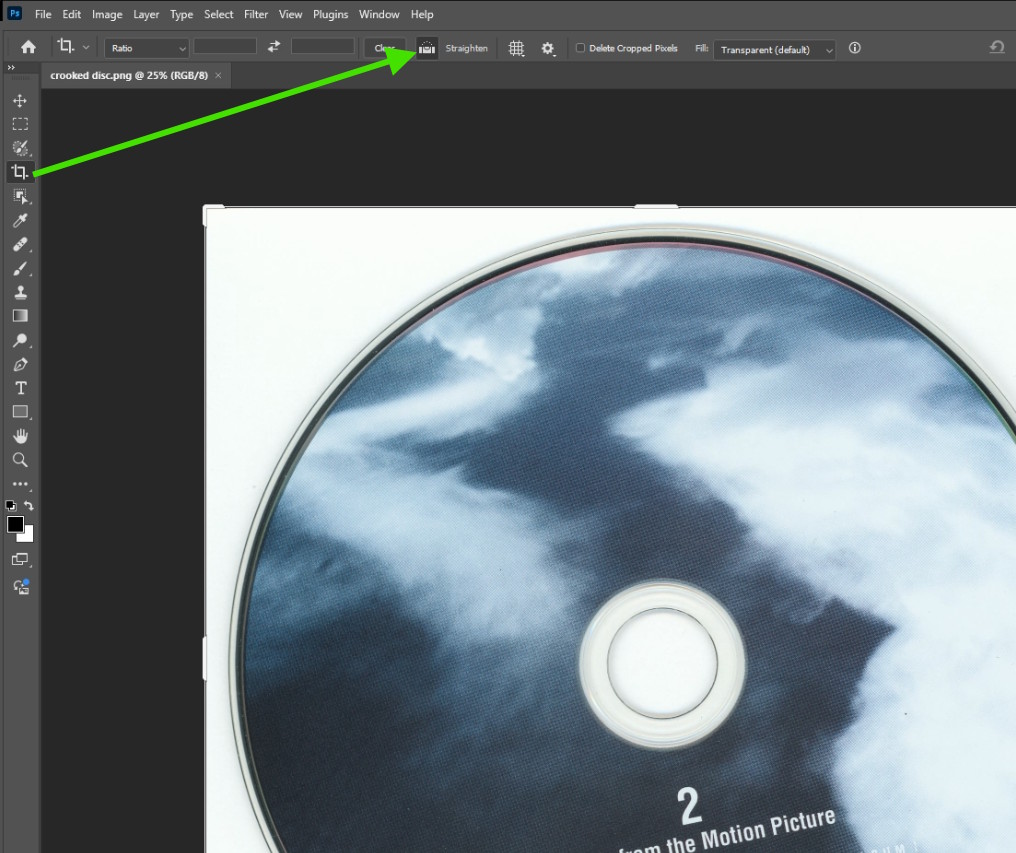This screenshot has height=853, width=1016.
Task: Select the Move tool
Action: 19,100
